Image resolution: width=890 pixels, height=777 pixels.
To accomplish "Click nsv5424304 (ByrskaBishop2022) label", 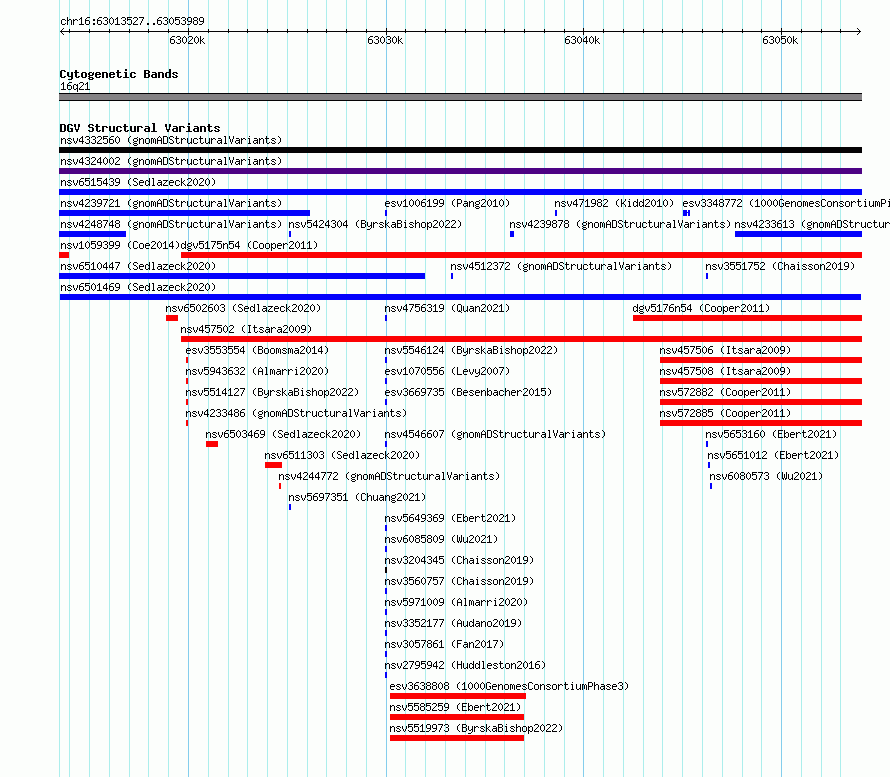I will click(375, 224).
